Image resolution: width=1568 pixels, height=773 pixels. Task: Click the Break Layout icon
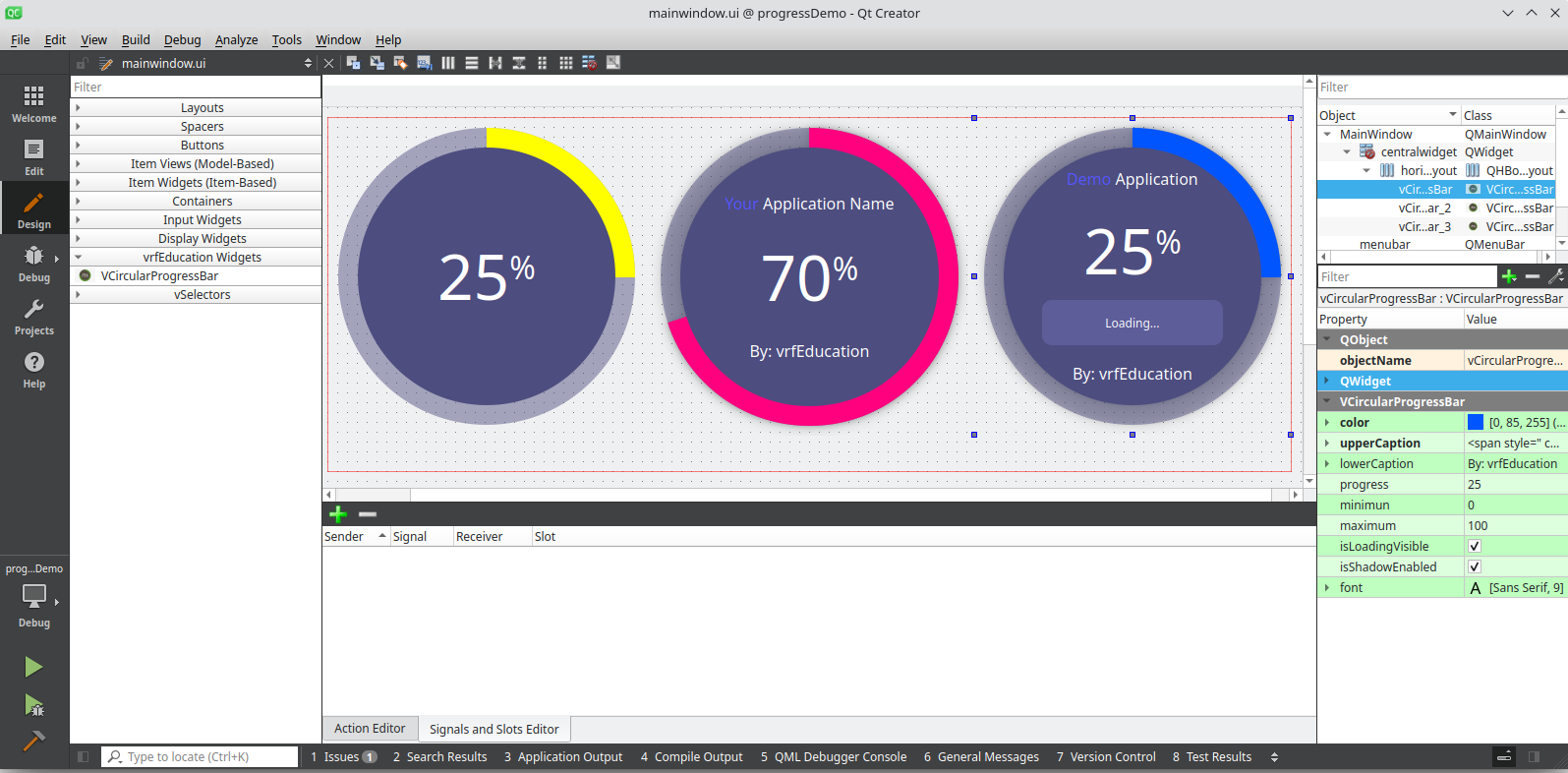[590, 63]
